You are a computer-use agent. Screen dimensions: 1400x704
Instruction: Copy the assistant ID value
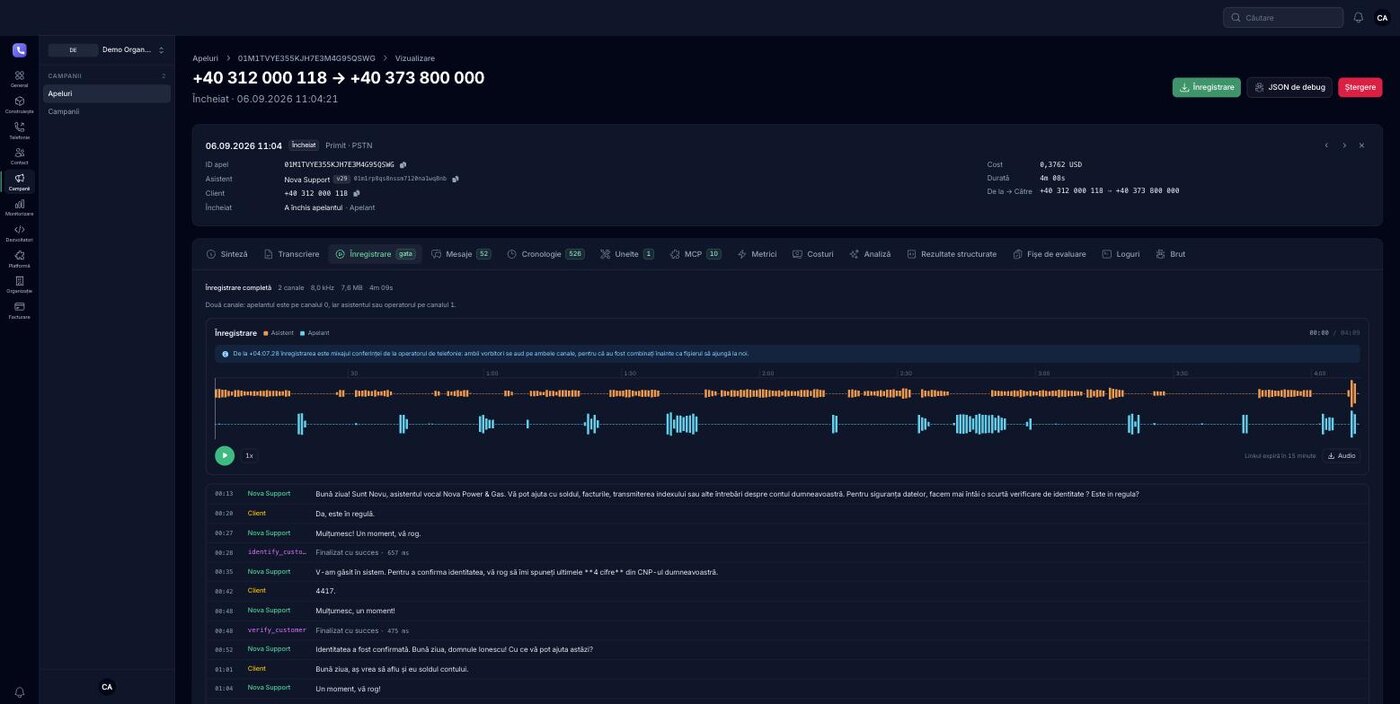tap(455, 179)
